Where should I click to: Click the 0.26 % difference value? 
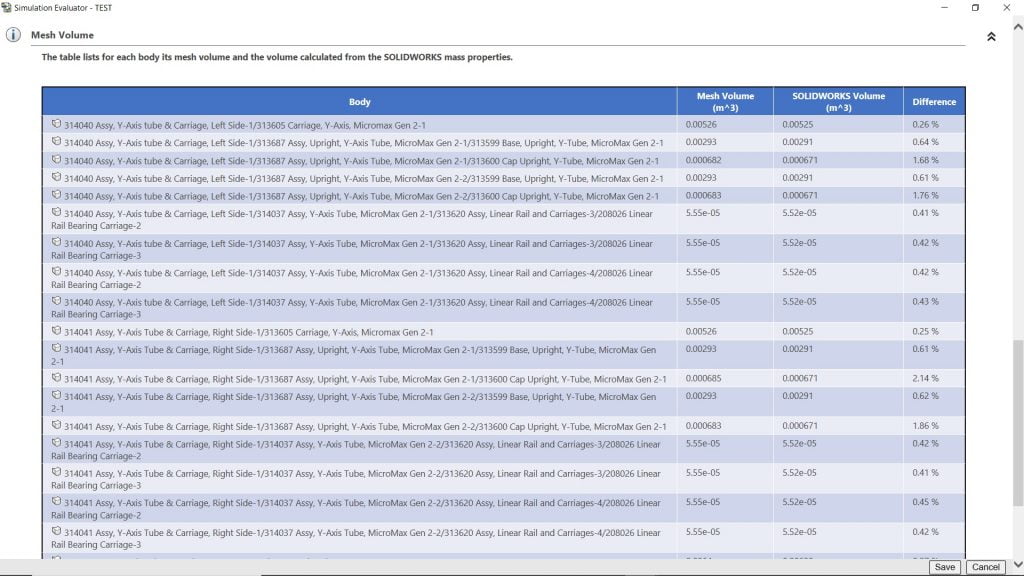[x=925, y=124]
